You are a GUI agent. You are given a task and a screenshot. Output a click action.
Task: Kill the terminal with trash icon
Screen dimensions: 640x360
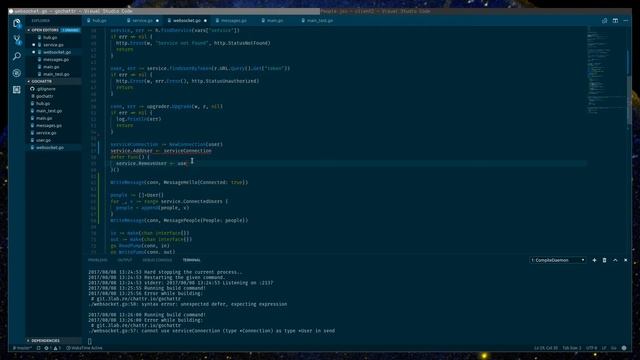[x=604, y=260]
